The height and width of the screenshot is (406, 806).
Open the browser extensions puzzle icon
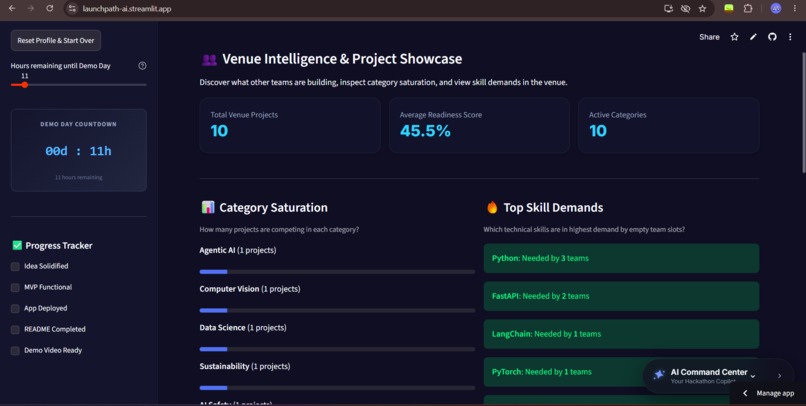(x=748, y=8)
